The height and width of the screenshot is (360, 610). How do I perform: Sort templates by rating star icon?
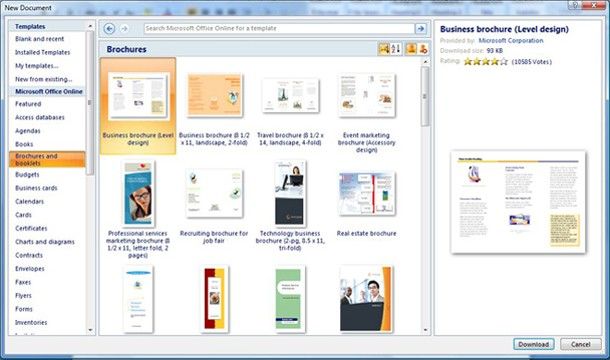click(x=384, y=49)
